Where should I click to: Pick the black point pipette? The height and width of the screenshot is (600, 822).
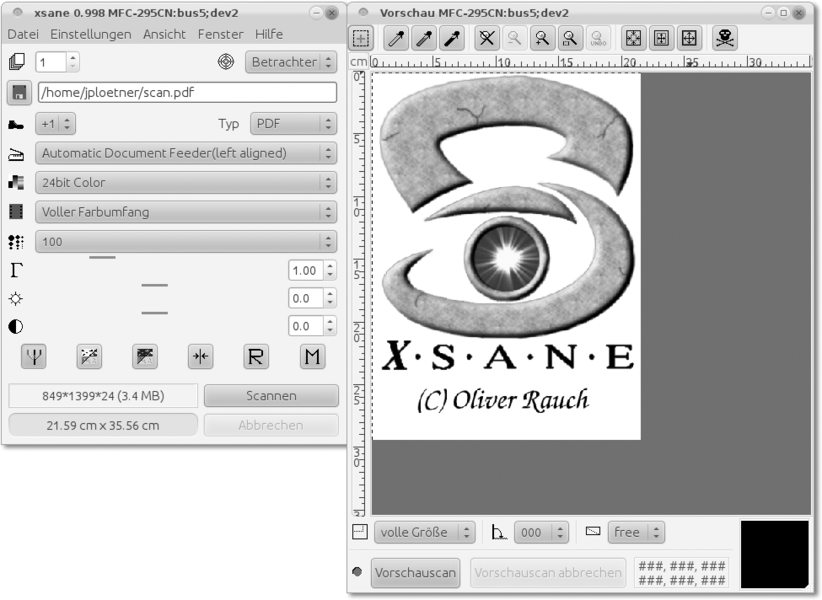click(x=452, y=38)
